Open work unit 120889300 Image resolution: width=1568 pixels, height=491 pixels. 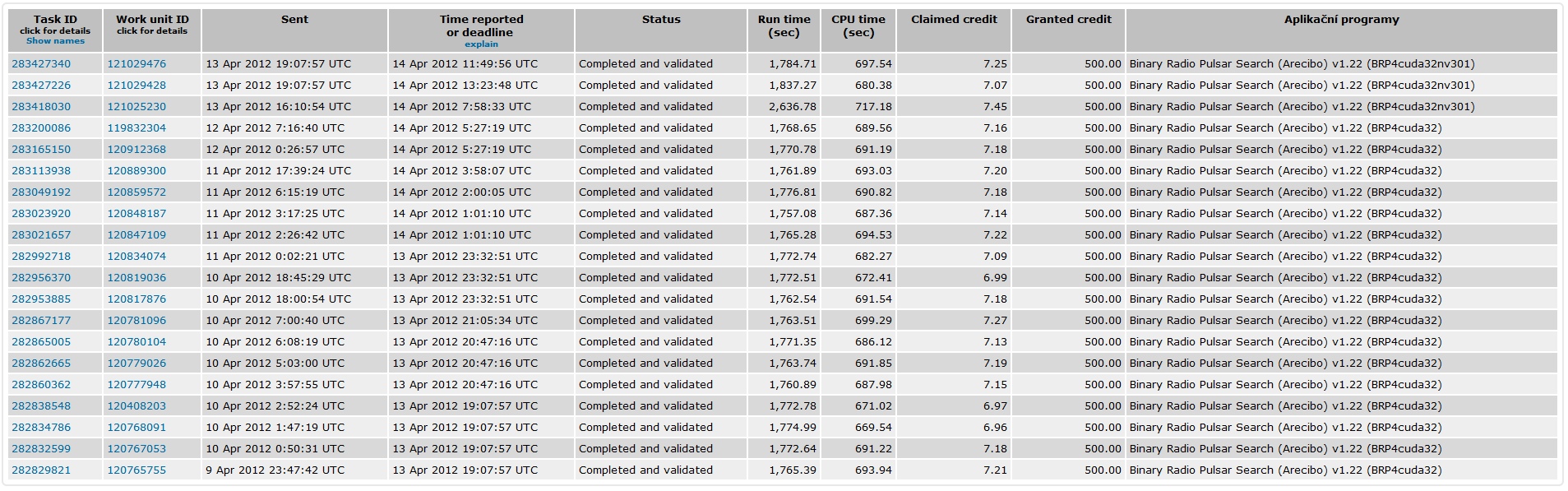coord(136,171)
